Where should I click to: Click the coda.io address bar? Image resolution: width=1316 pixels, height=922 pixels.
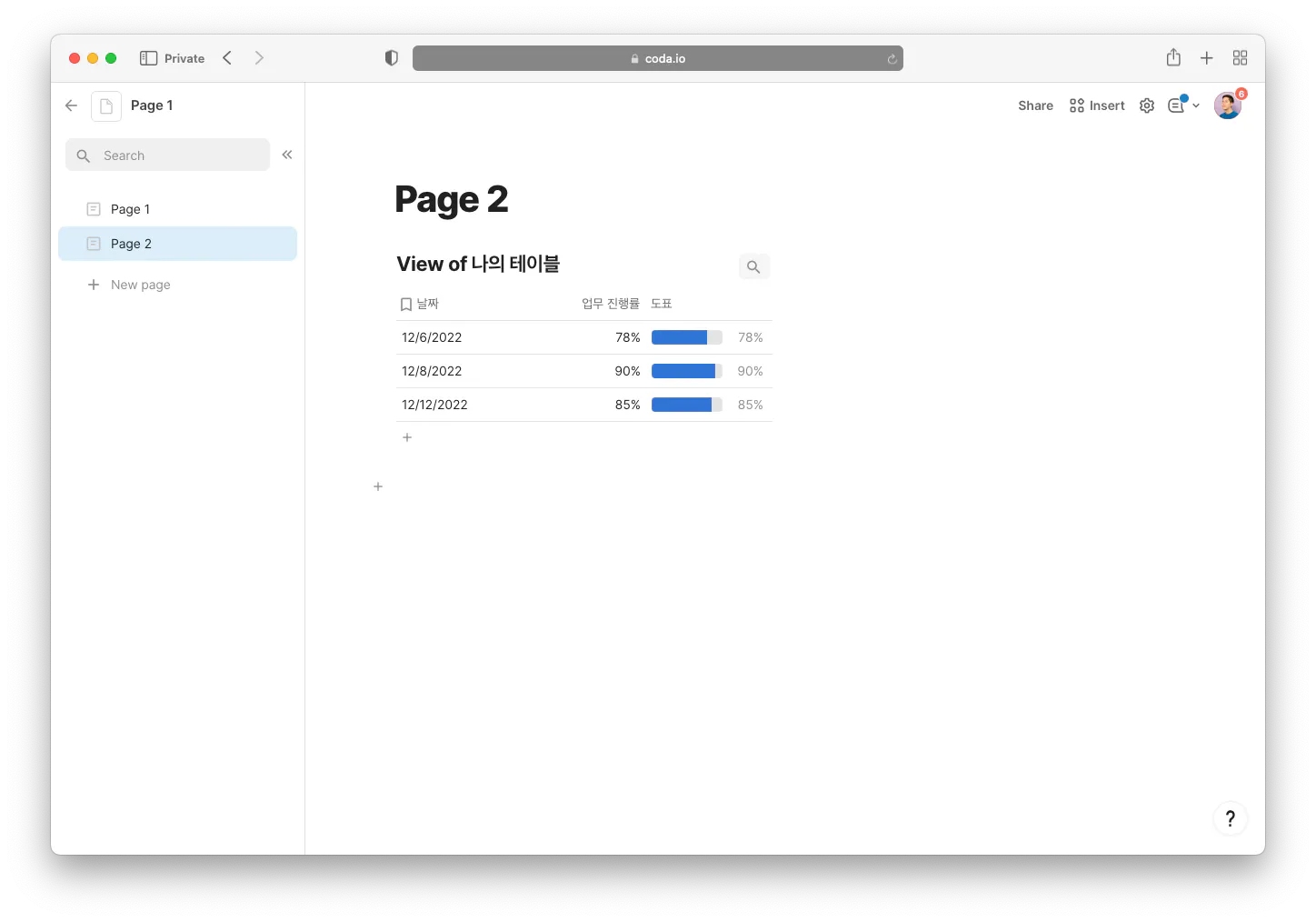[657, 58]
